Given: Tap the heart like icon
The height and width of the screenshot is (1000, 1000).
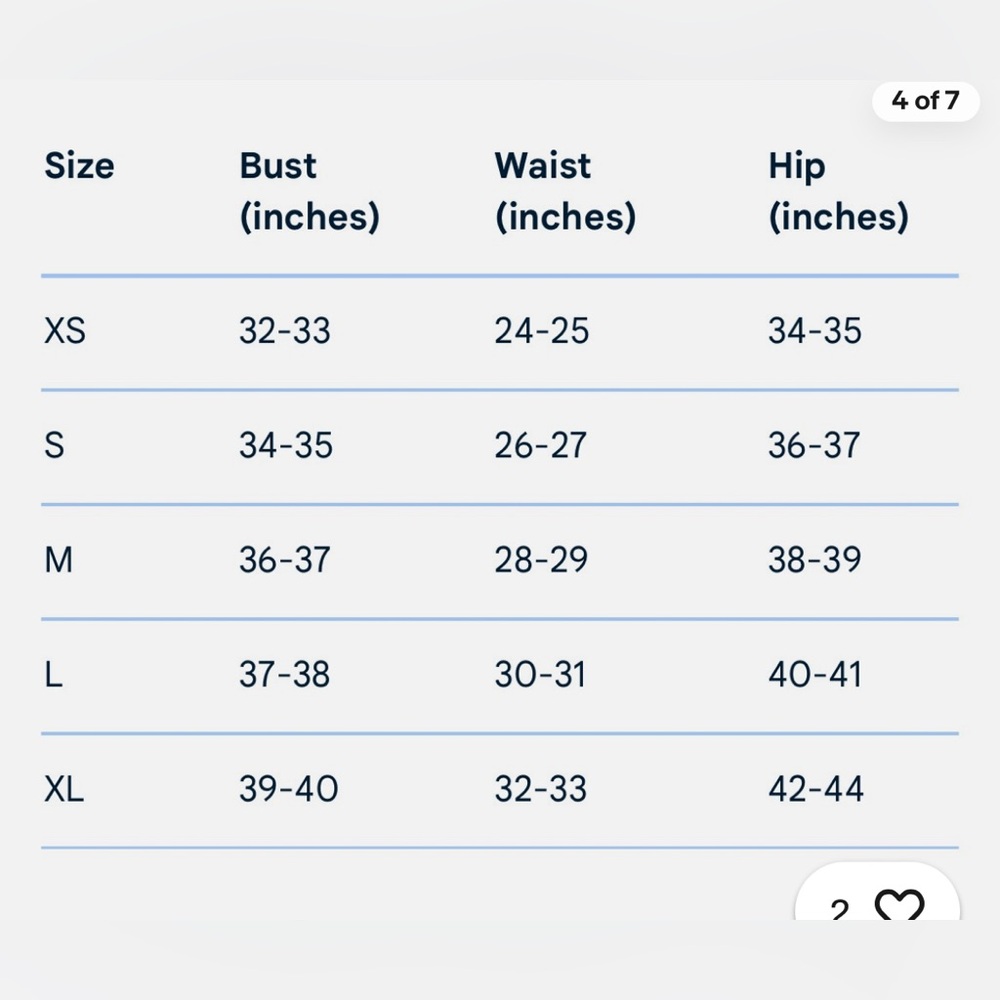Looking at the screenshot, I should tap(899, 904).
